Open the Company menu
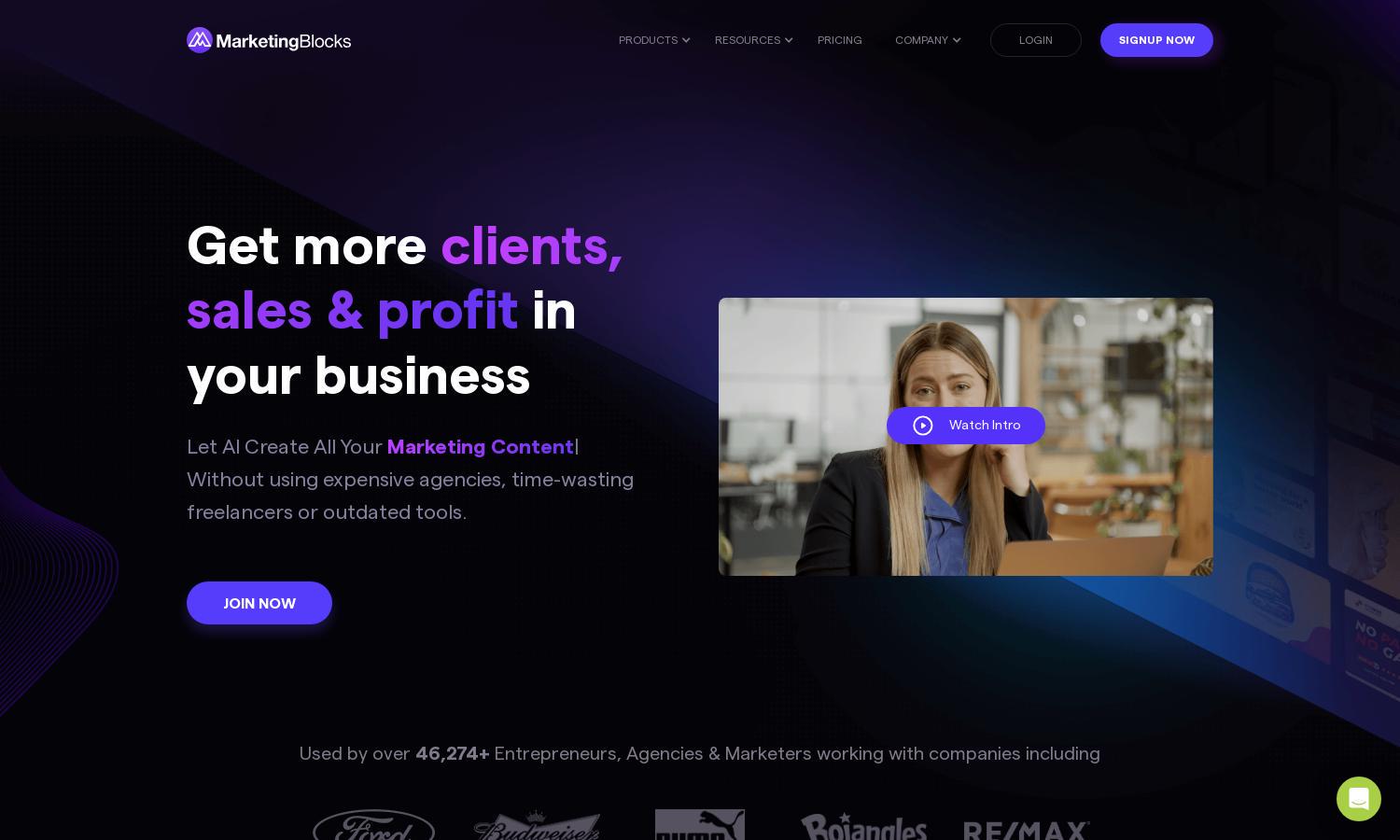This screenshot has height=840, width=1400. pos(921,40)
